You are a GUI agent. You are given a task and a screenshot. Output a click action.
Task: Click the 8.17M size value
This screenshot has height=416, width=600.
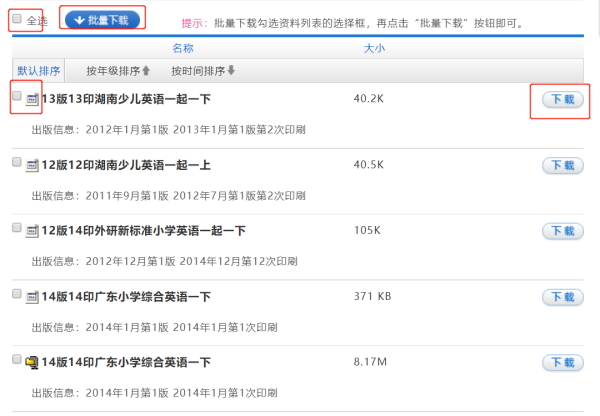coord(370,362)
